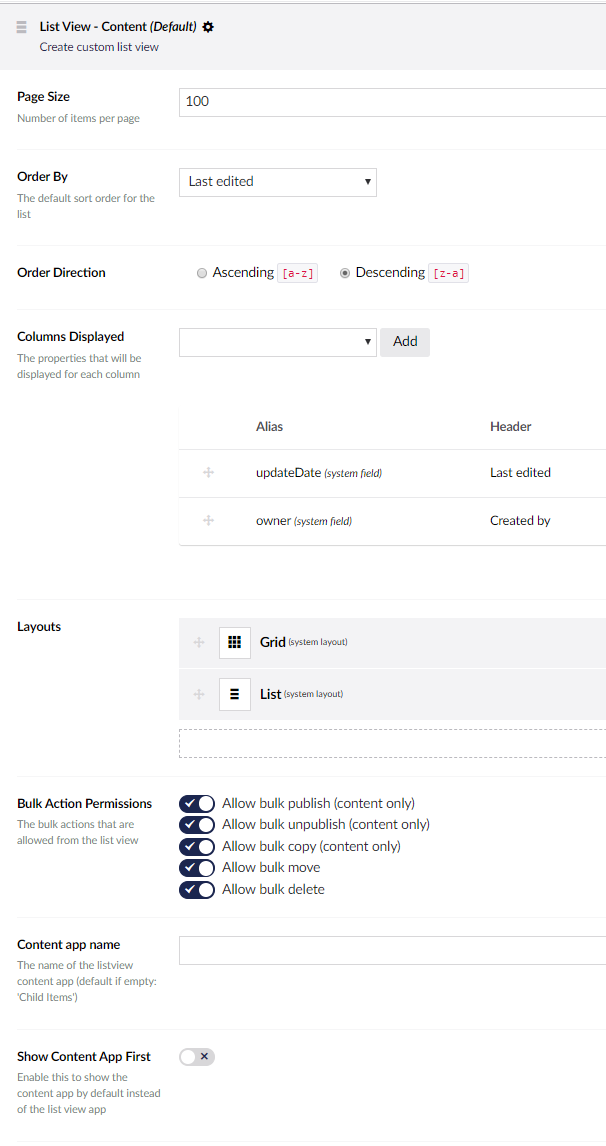This screenshot has height=1146, width=606.
Task: Disable the Allow bulk publish toggle
Action: click(196, 803)
